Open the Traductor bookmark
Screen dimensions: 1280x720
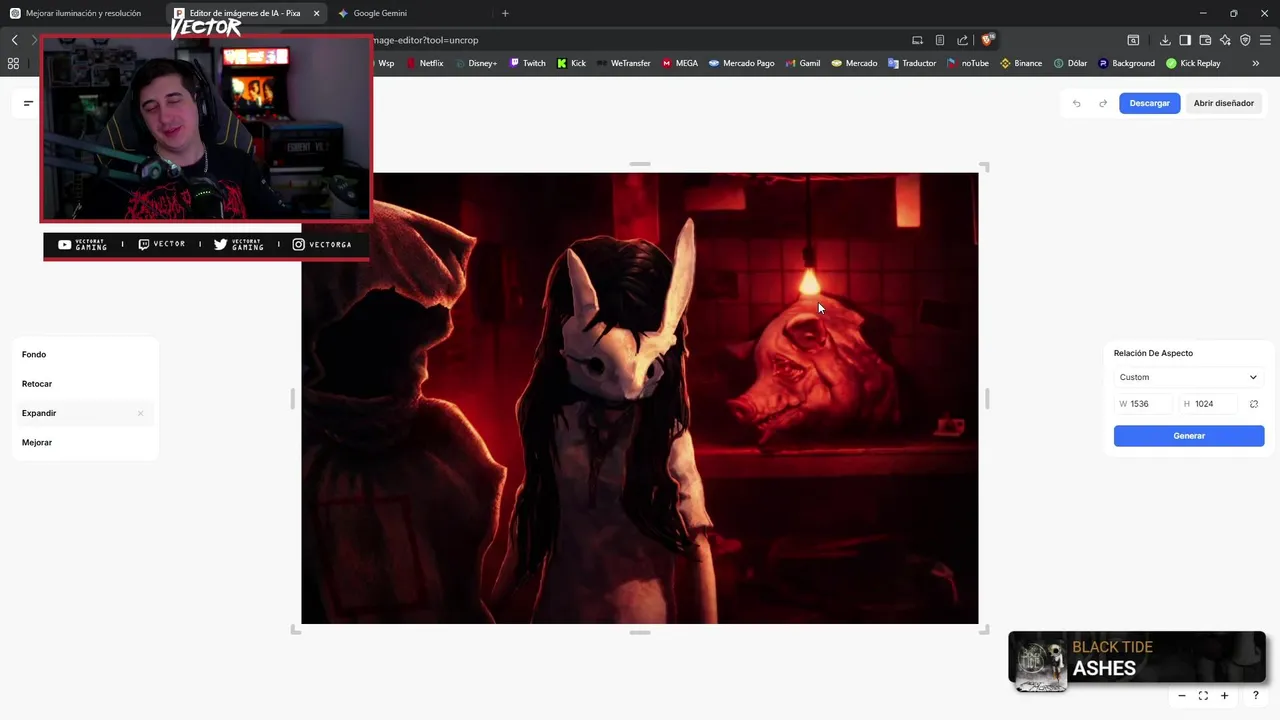pos(911,63)
